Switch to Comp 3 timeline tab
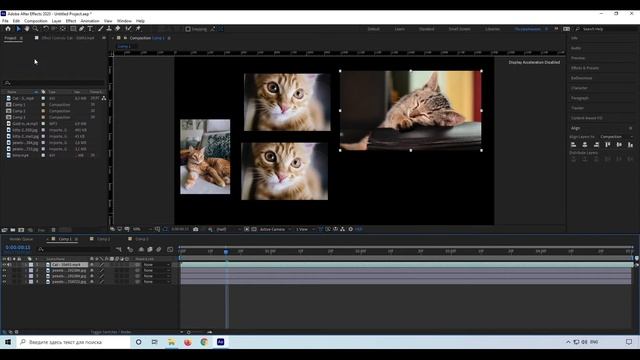 (x=142, y=239)
